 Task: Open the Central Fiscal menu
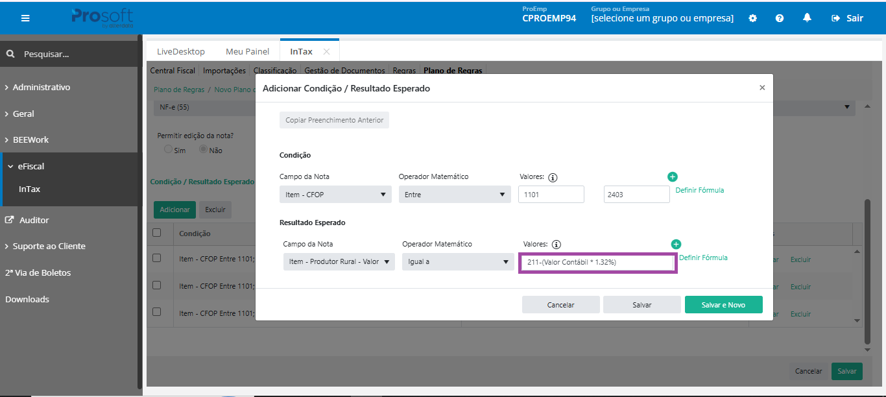click(x=172, y=71)
